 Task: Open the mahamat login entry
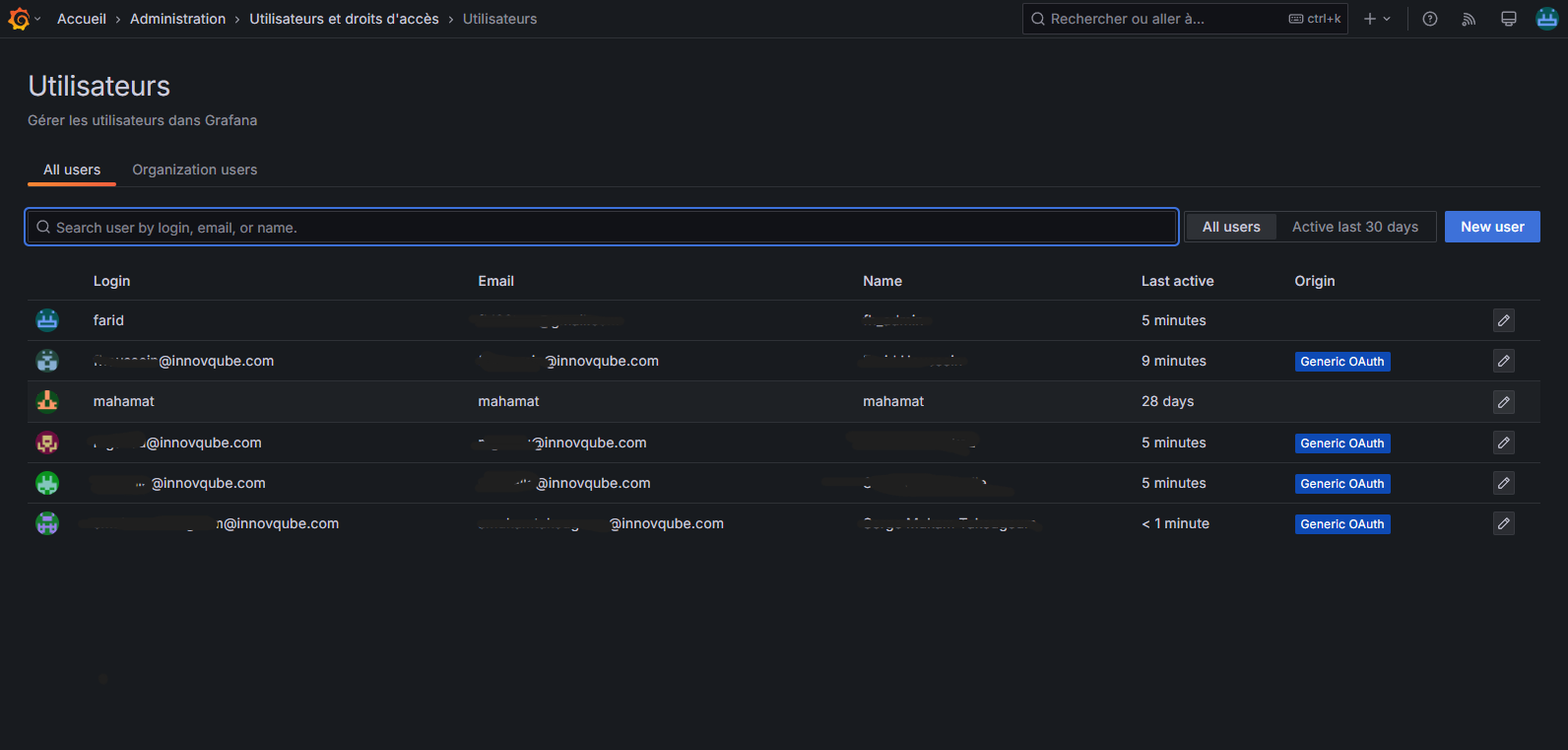click(x=124, y=401)
